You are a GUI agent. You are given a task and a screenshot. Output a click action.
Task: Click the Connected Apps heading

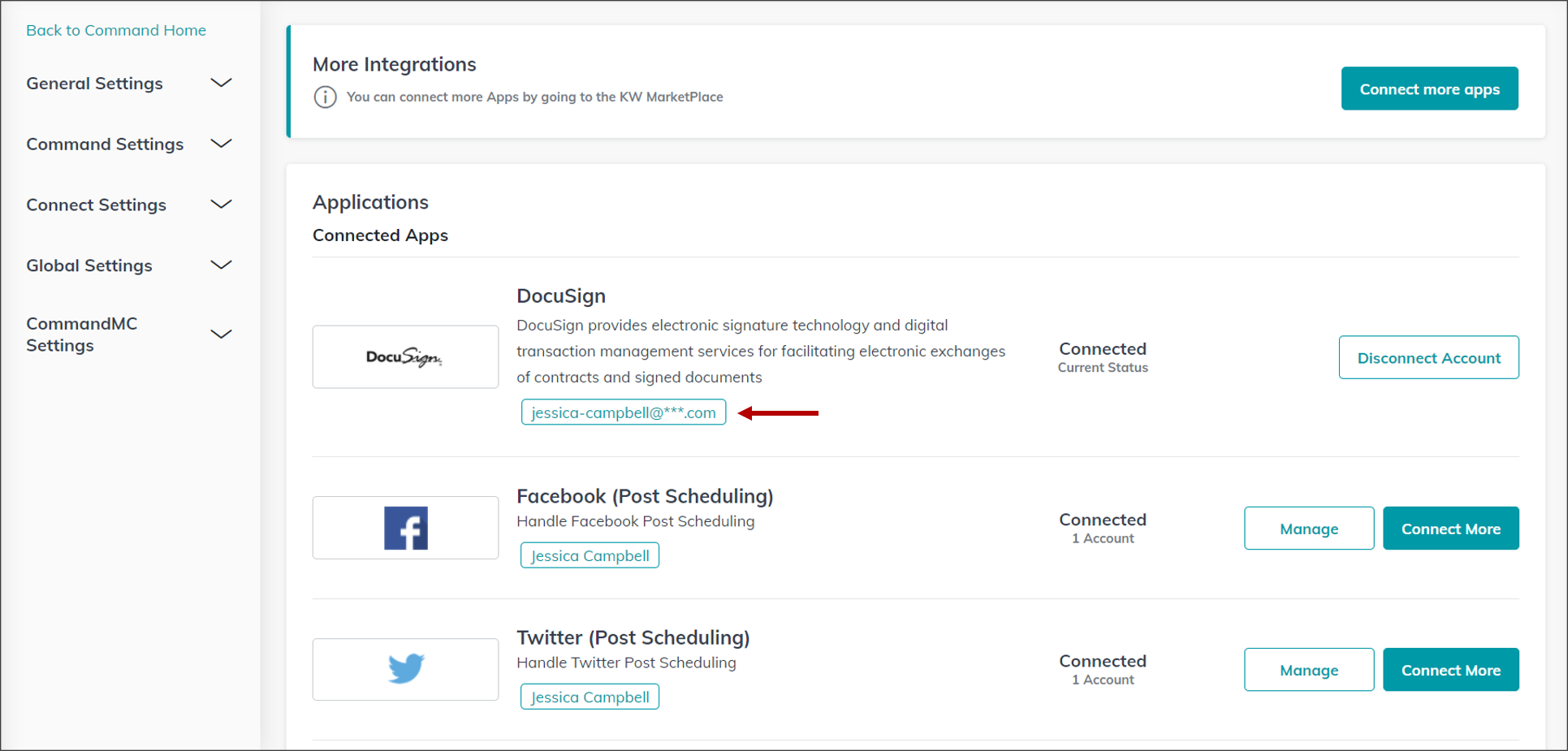(x=380, y=235)
